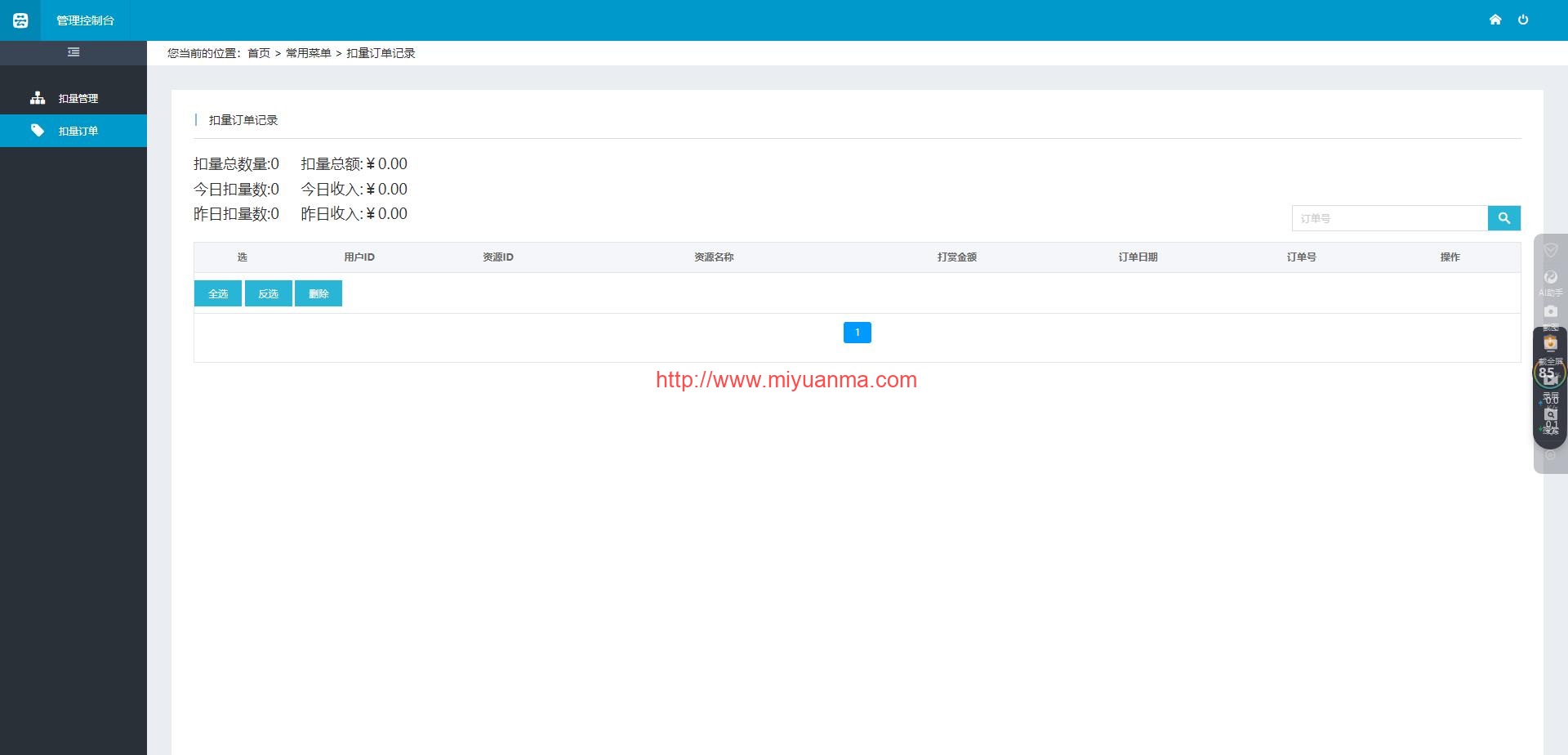1568x755 pixels.
Task: Click the 截全屏 floating tool icon
Action: point(1551,349)
